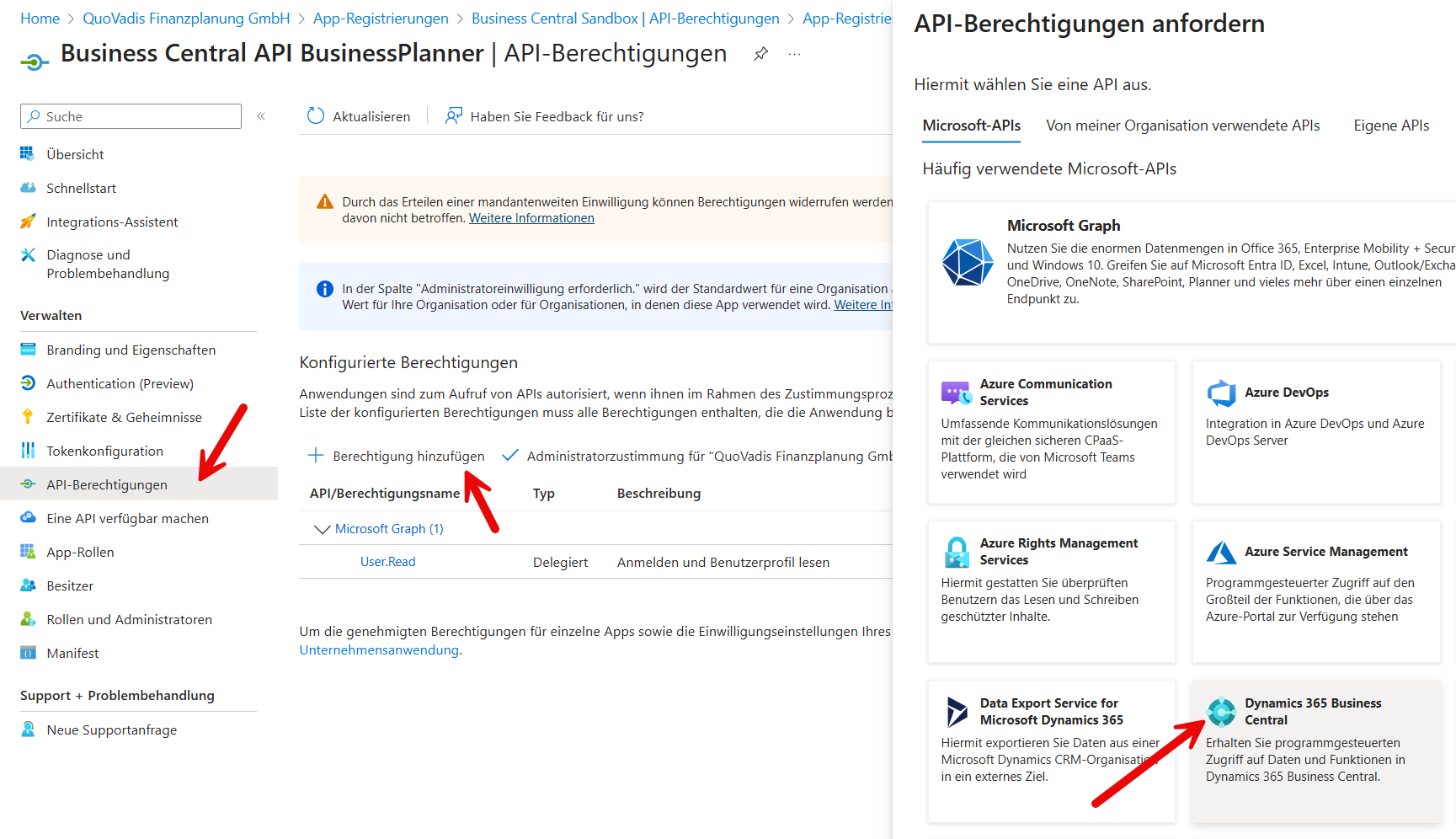Viewport: 1456px width, 839px height.
Task: Click the Microsoft Graph polyhedron icon
Action: coord(968,262)
